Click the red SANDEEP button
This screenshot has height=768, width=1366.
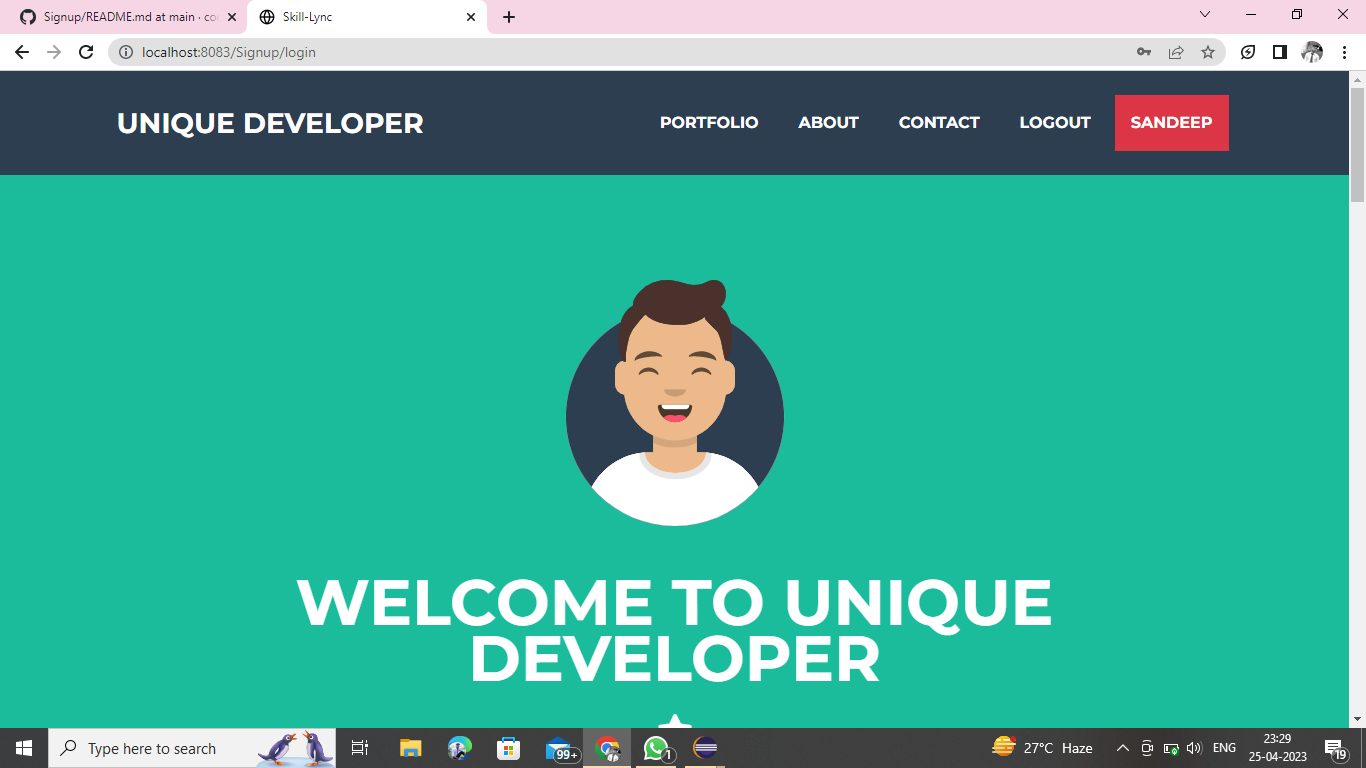(1171, 122)
